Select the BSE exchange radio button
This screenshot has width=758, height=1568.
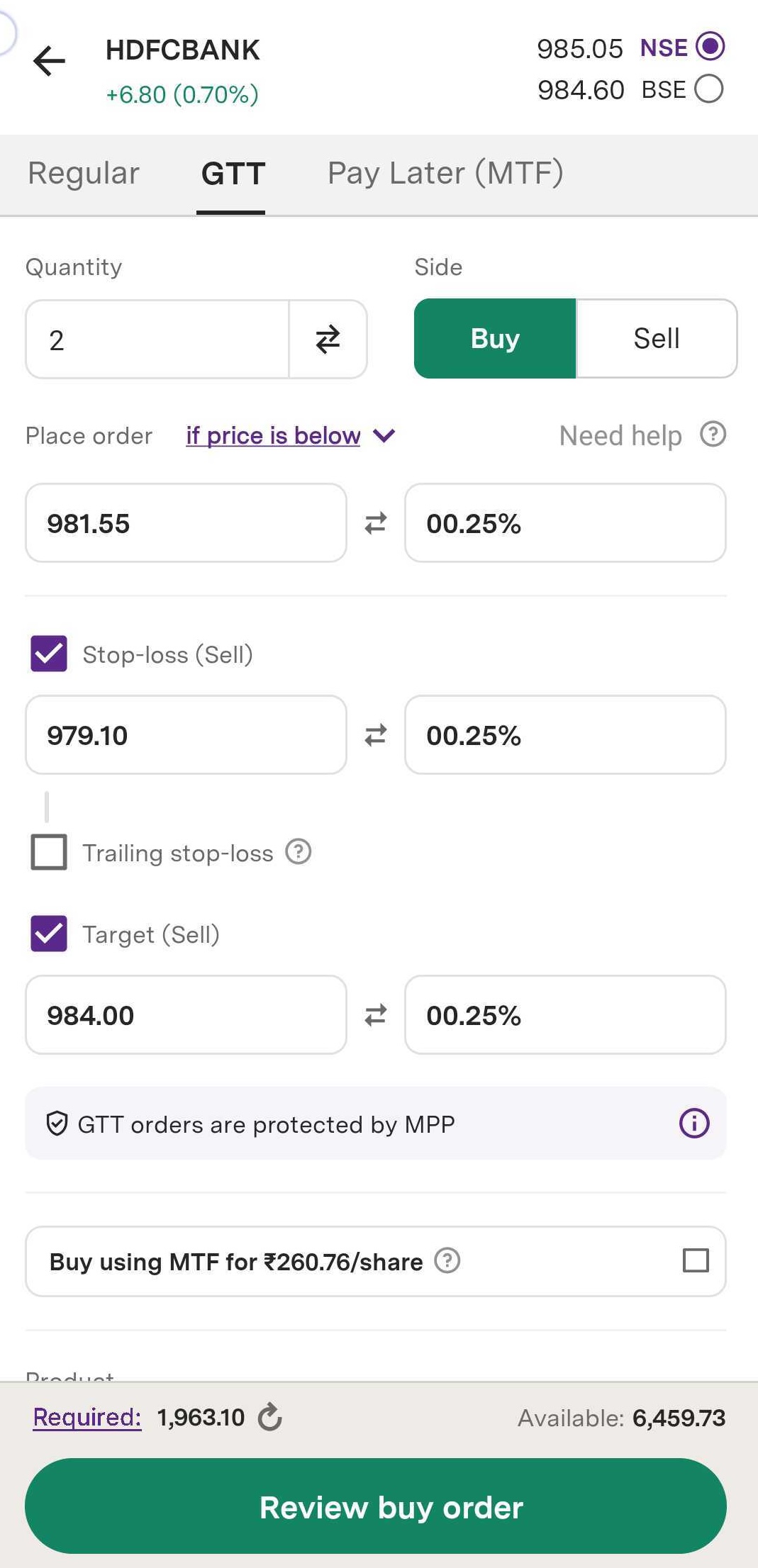coord(708,89)
